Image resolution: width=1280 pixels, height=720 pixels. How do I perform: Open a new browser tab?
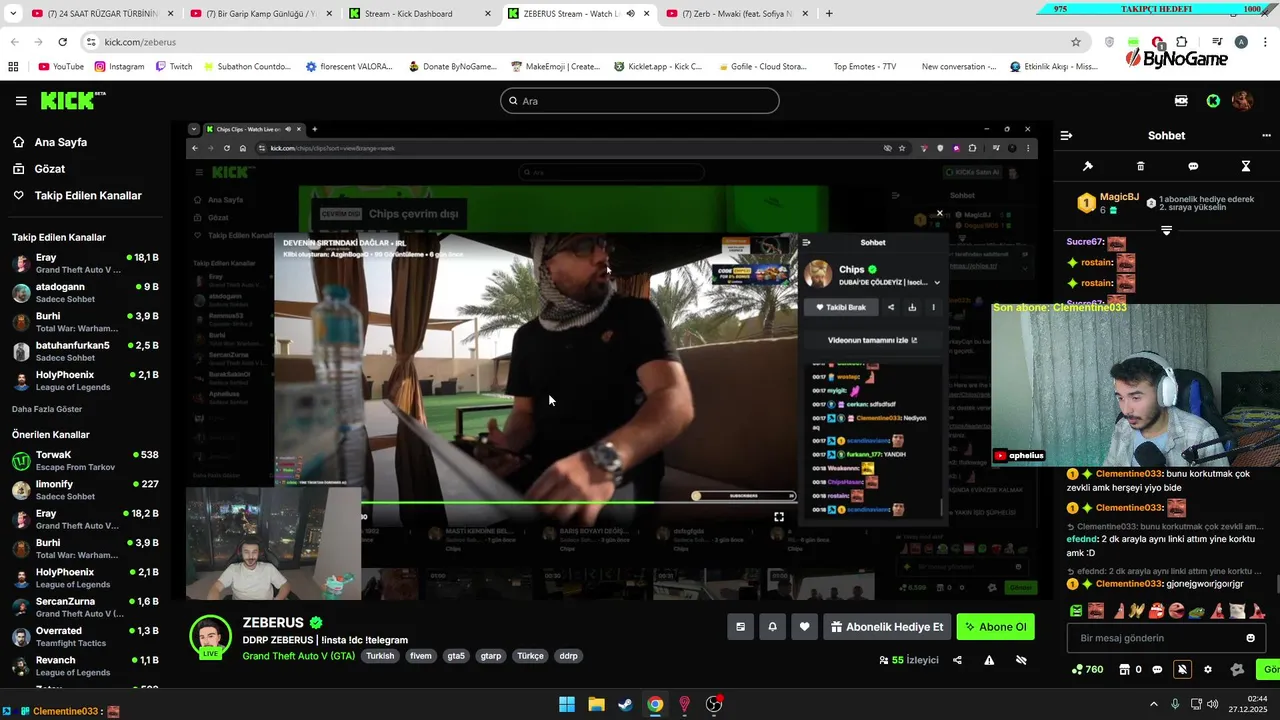point(829,14)
